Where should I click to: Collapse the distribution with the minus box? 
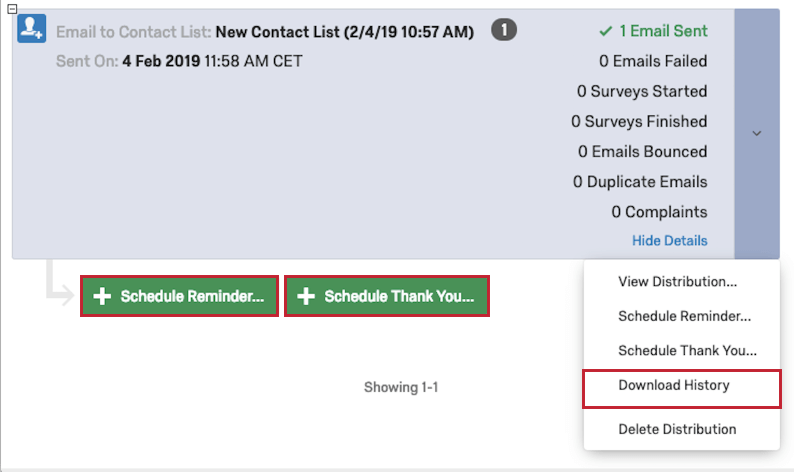click(12, 9)
